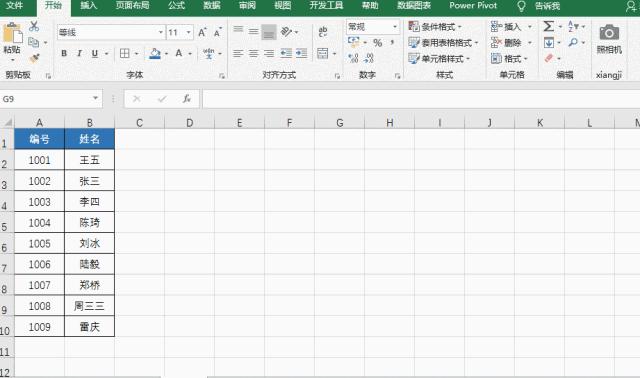Switch to the Data (数据) tab

pos(212,6)
